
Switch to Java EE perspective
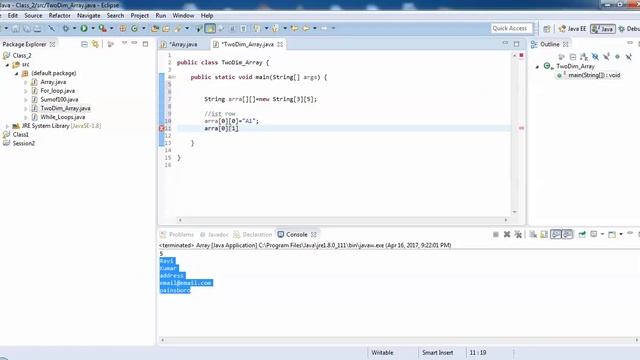tap(572, 29)
